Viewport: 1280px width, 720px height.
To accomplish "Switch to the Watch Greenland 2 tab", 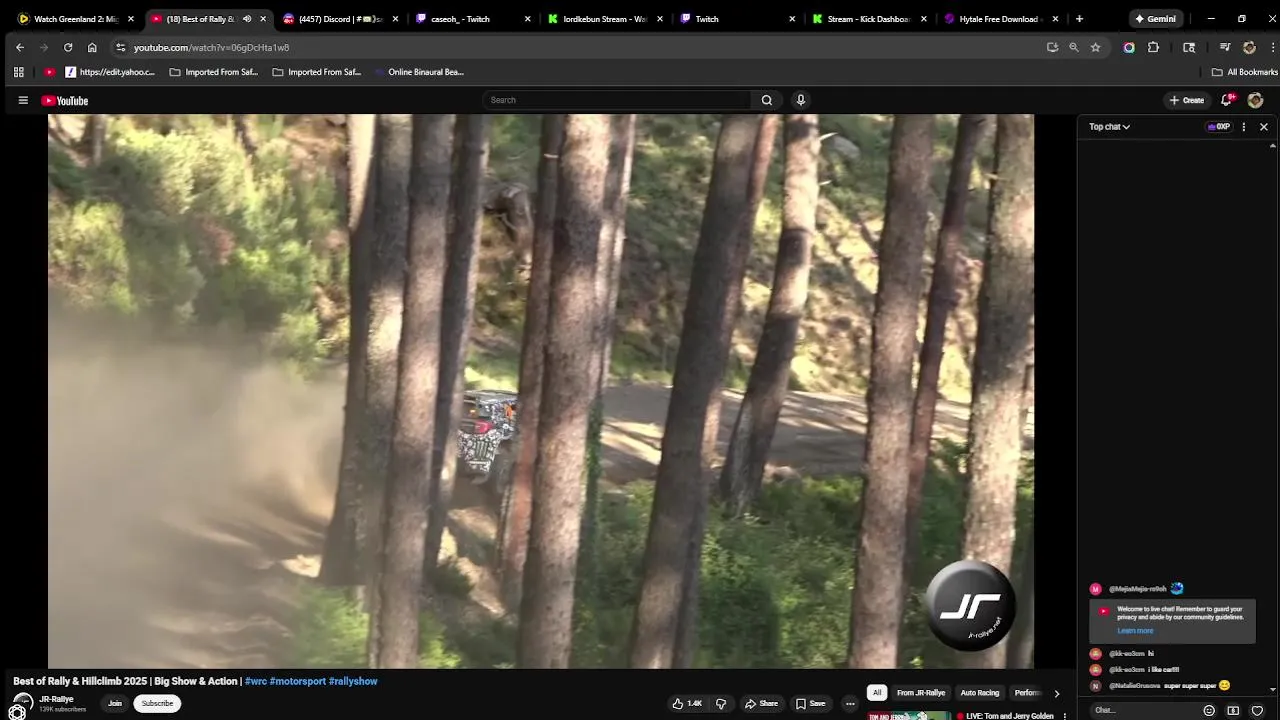I will [x=76, y=19].
